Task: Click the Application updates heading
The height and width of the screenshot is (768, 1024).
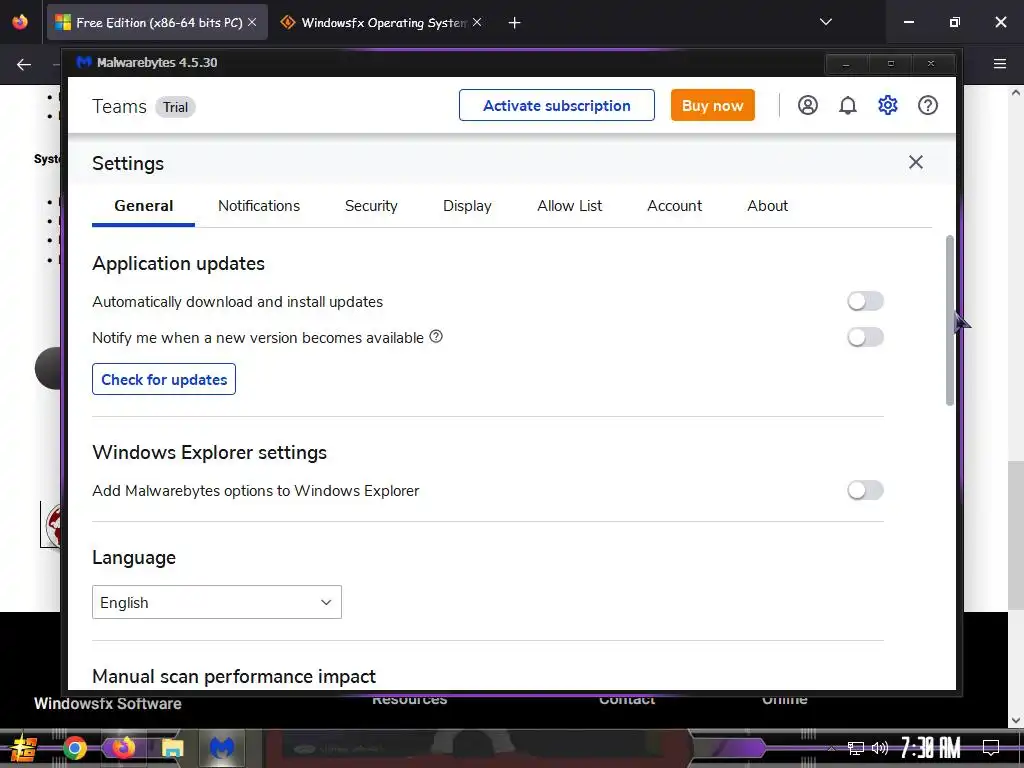Action: pyautogui.click(x=178, y=263)
